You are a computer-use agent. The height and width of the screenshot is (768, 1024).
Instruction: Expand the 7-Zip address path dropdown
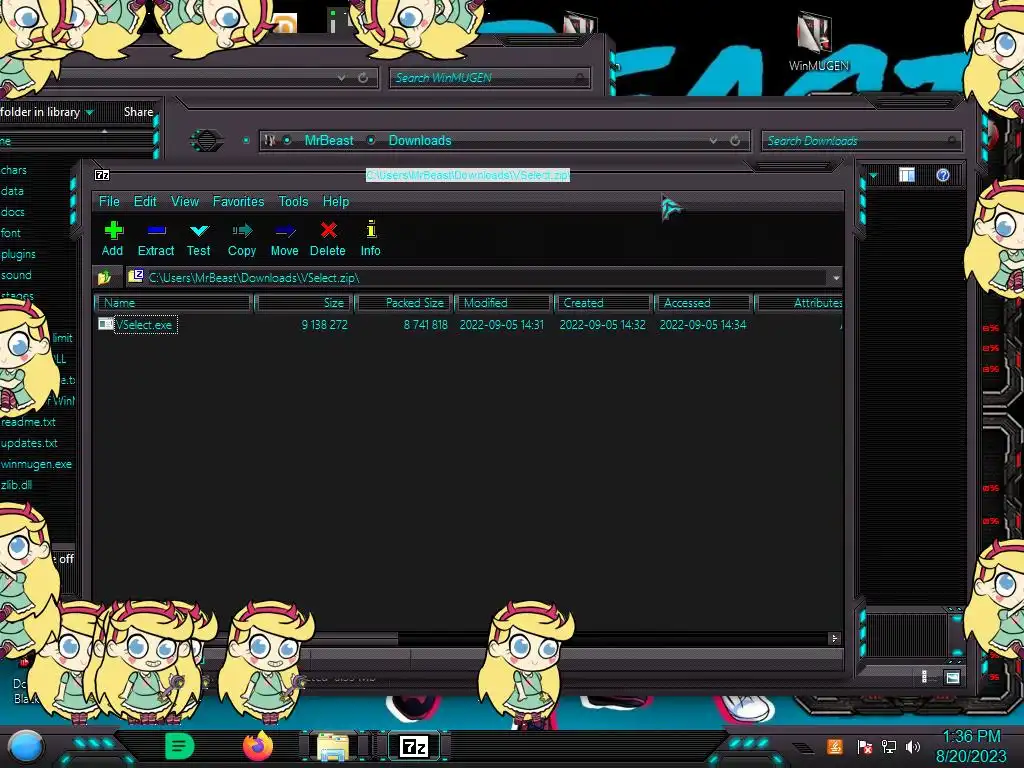(836, 278)
